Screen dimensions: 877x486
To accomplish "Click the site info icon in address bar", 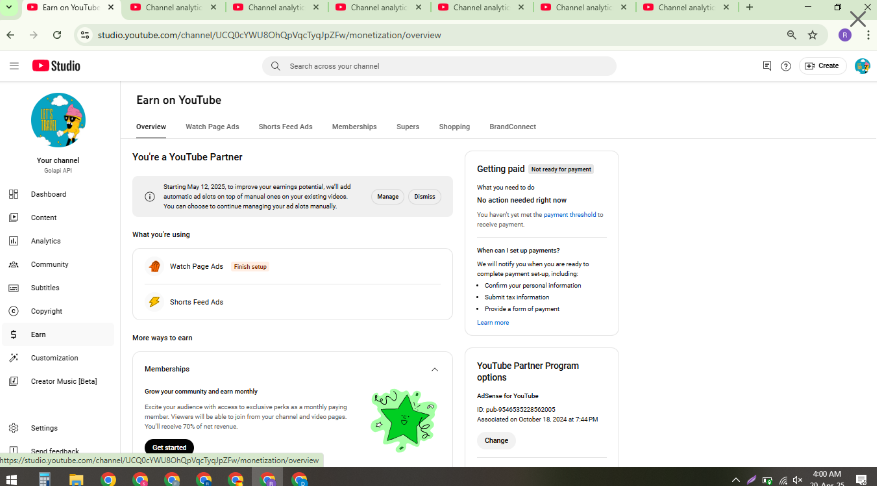I will pyautogui.click(x=84, y=35).
